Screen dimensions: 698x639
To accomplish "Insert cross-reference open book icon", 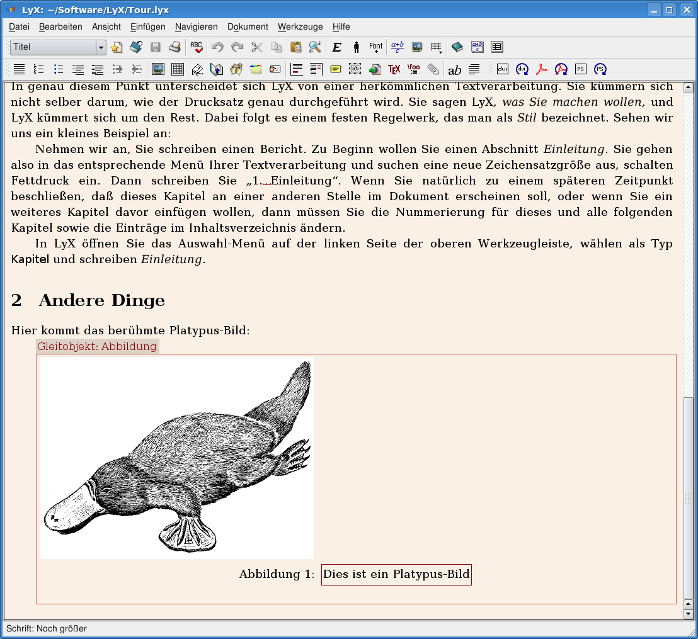I will [x=217, y=69].
